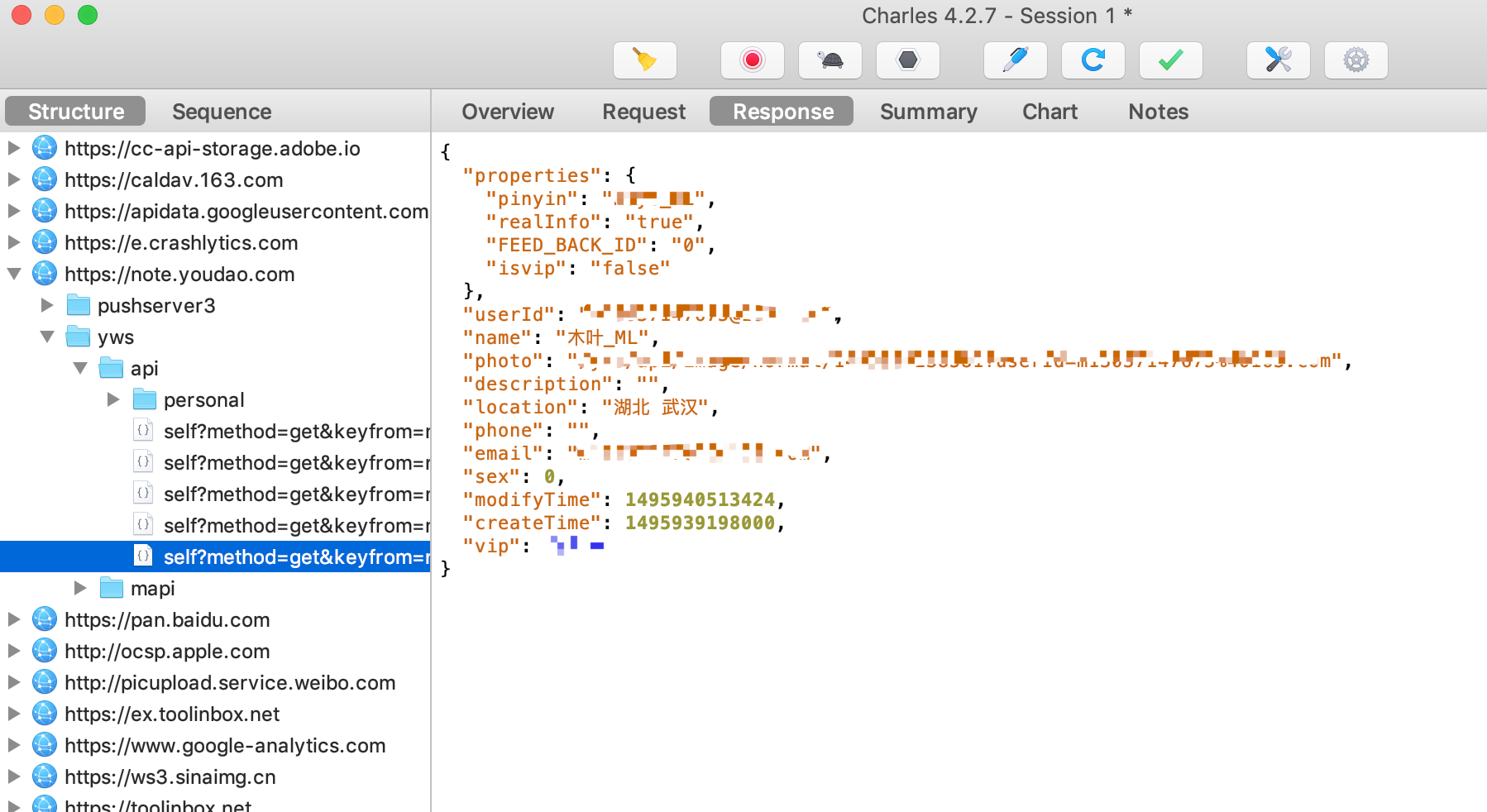This screenshot has height=812, width=1487.
Task: Click the globe icon beside picupload.service.weibo.com
Action: coord(45,682)
